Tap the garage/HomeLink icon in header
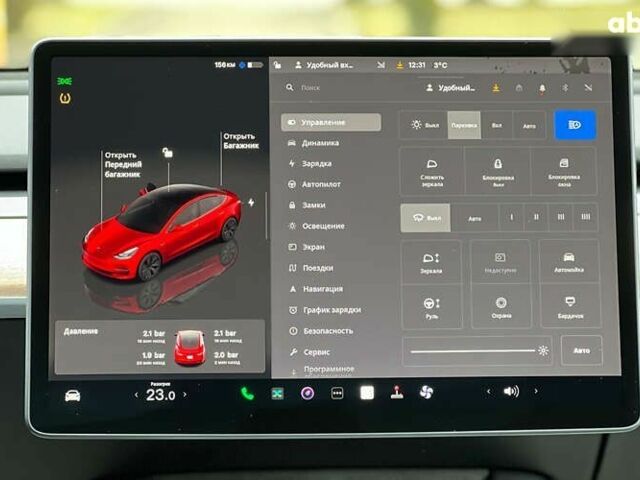The image size is (640, 480). click(x=519, y=88)
